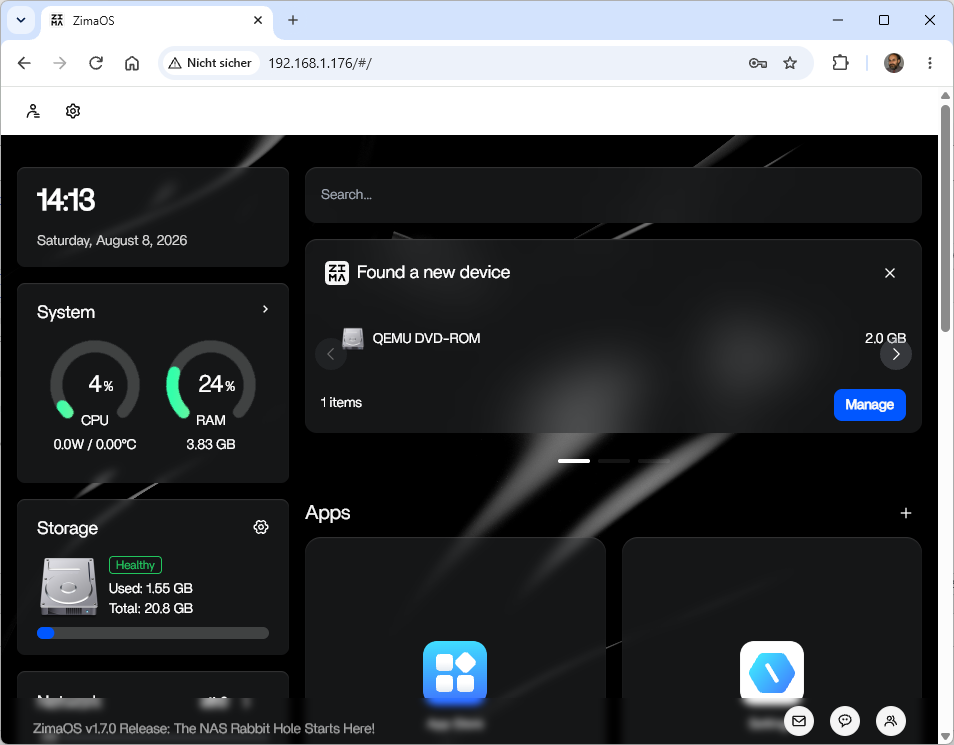Go forward in the browser

(x=60, y=63)
